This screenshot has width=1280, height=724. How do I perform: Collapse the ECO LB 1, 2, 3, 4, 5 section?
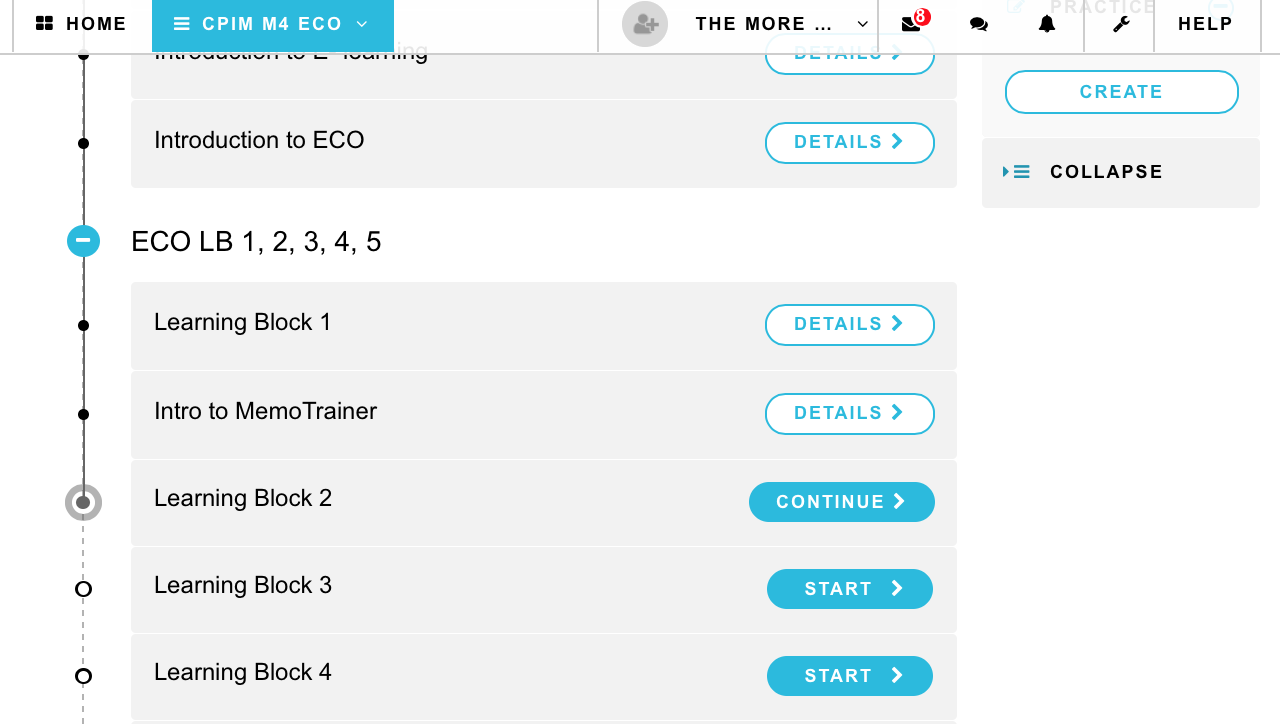[83, 241]
